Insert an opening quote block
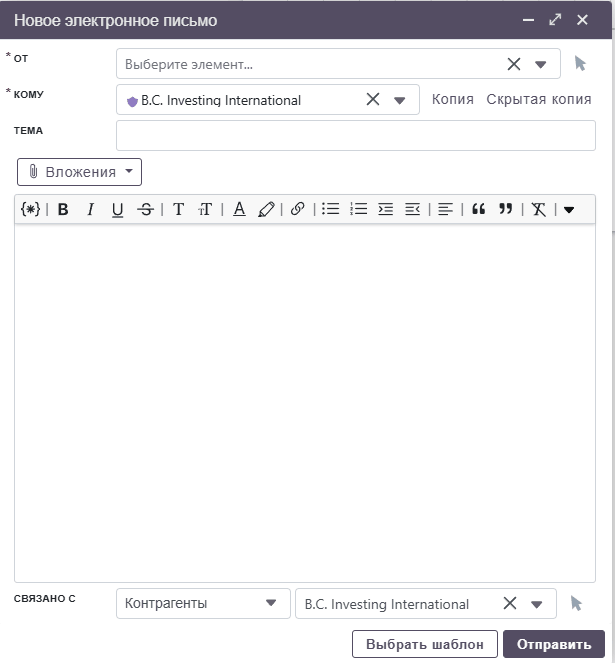The image size is (615, 663). [x=478, y=209]
